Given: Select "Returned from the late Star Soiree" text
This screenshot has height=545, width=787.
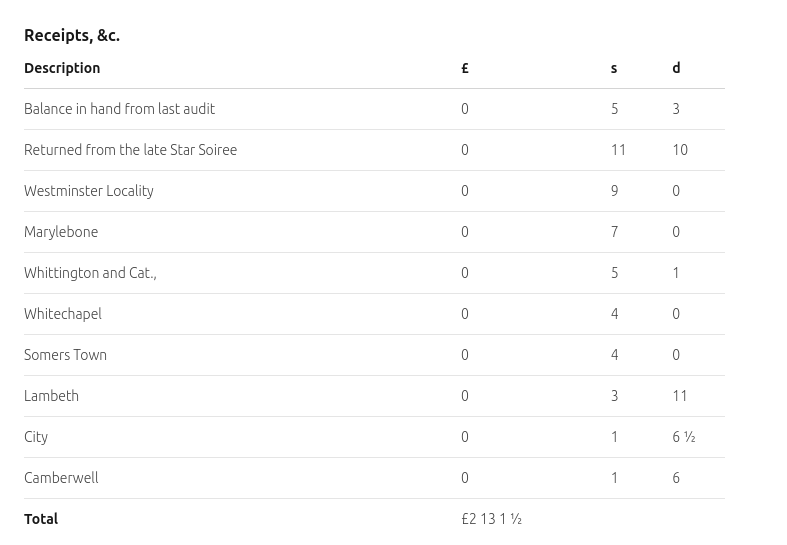Looking at the screenshot, I should tap(130, 150).
